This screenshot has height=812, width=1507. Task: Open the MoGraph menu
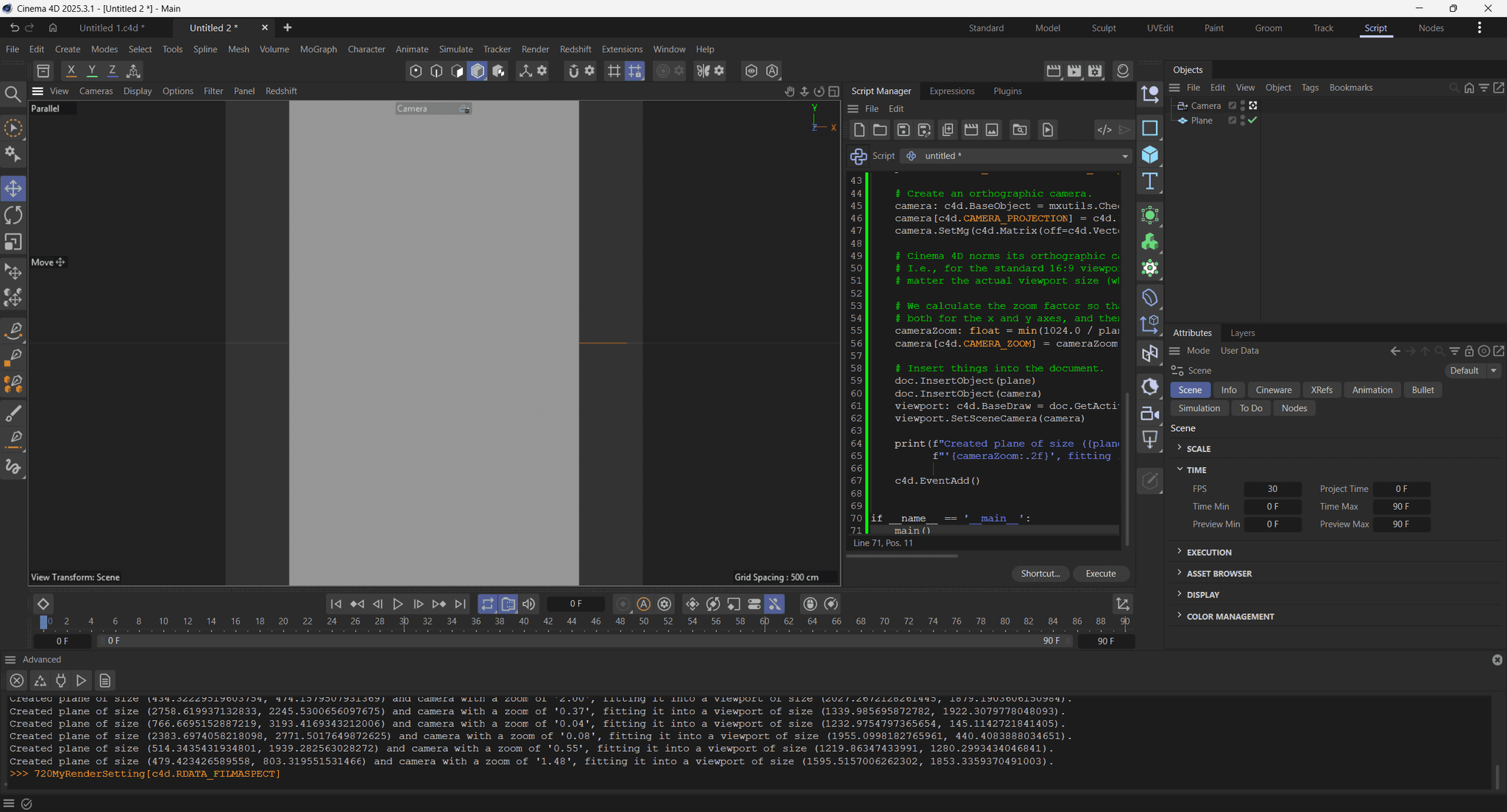(318, 49)
